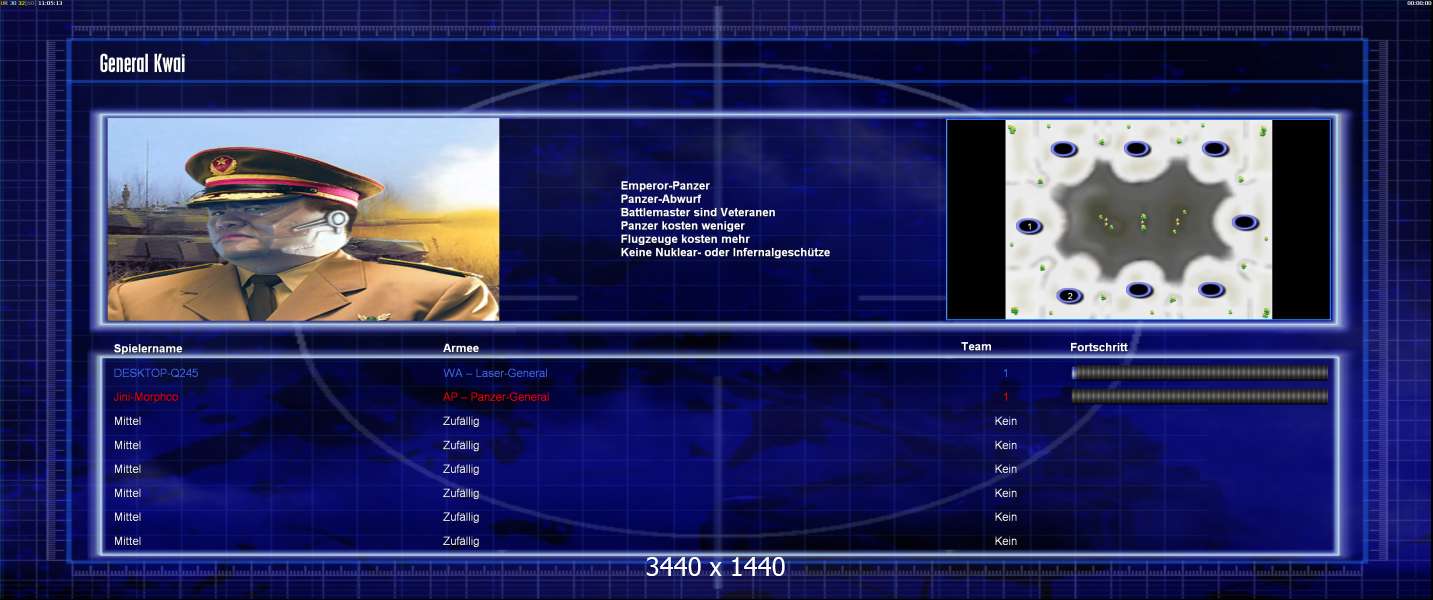Click Panzer kosten weniger text

pyautogui.click(x=683, y=226)
